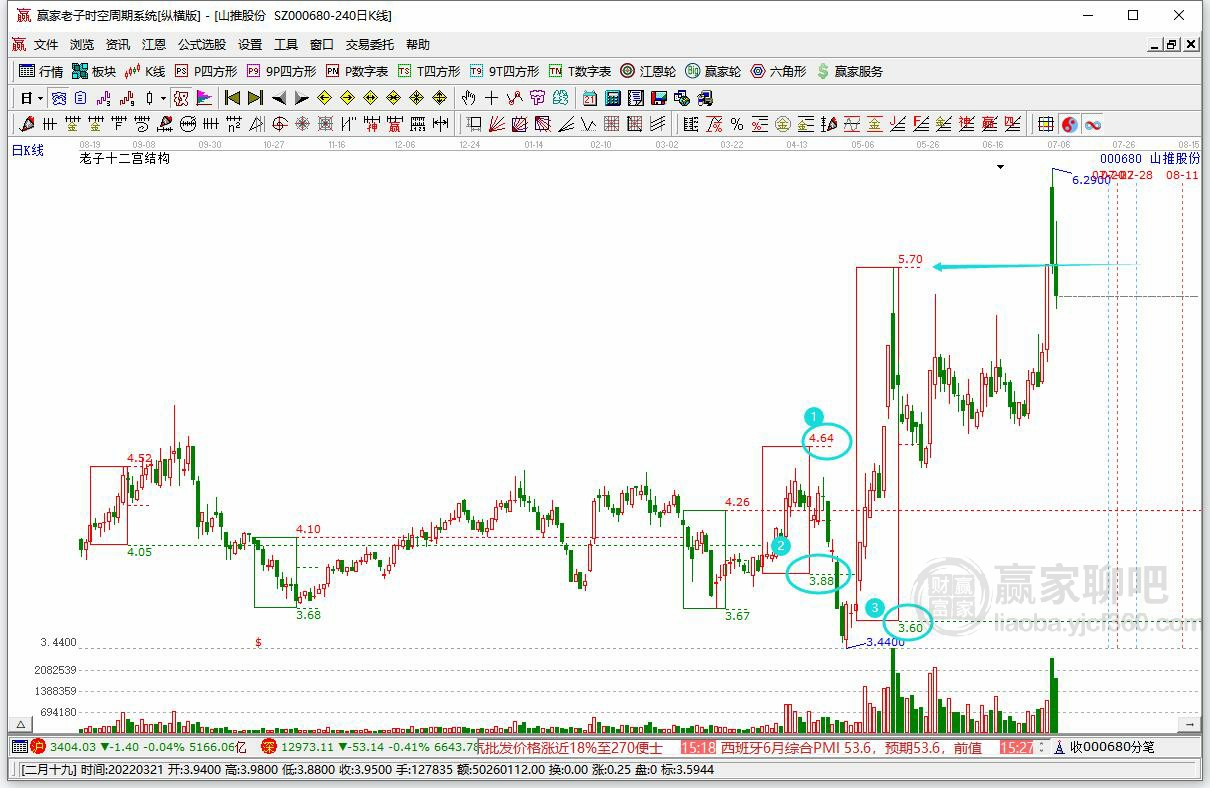The image size is (1210, 788).
Task: Open the 工具 menu
Action: click(286, 45)
